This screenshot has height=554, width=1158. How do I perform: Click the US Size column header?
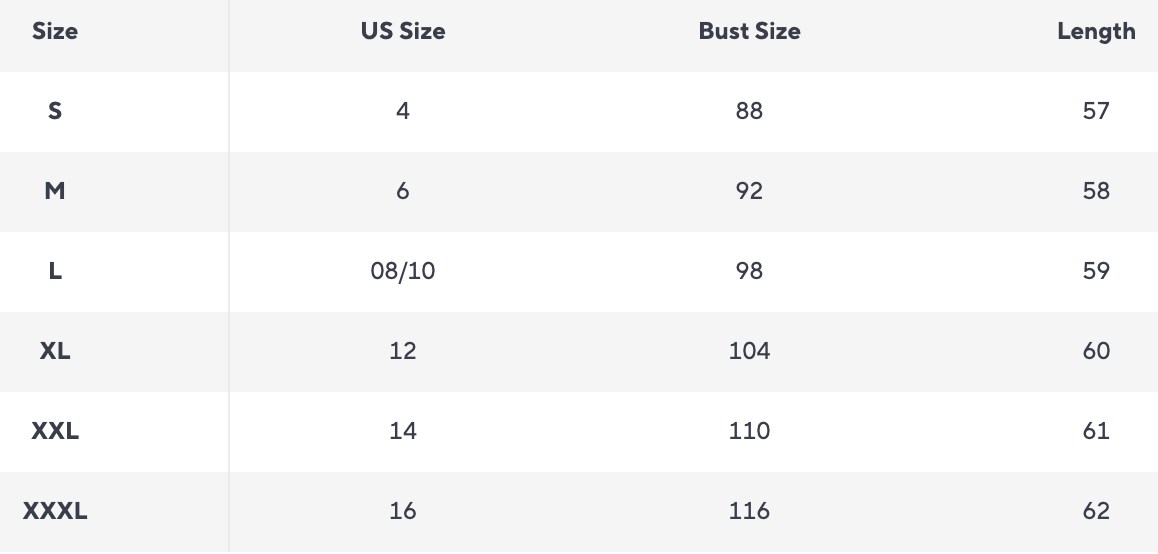(x=403, y=31)
